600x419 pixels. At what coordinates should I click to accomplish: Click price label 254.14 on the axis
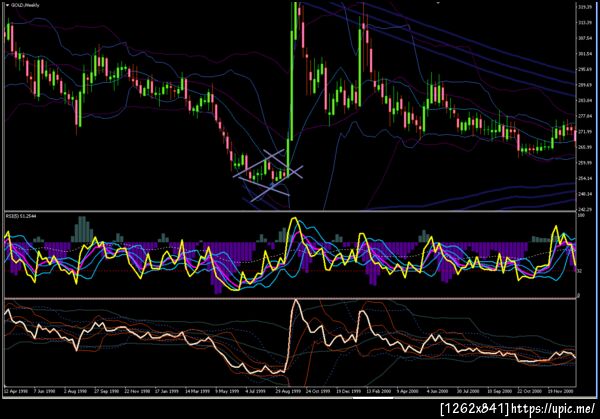click(x=584, y=178)
